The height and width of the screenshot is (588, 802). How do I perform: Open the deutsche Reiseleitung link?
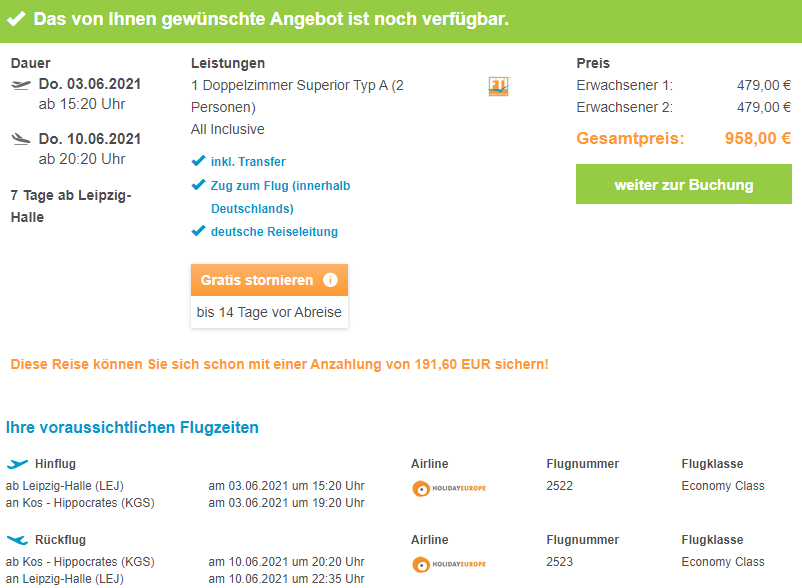click(x=274, y=232)
